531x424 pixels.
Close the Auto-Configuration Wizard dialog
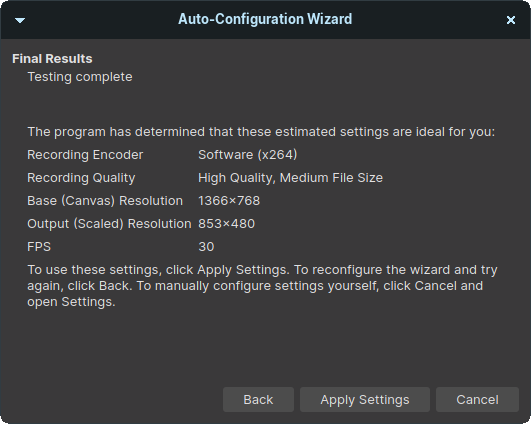[x=511, y=20]
